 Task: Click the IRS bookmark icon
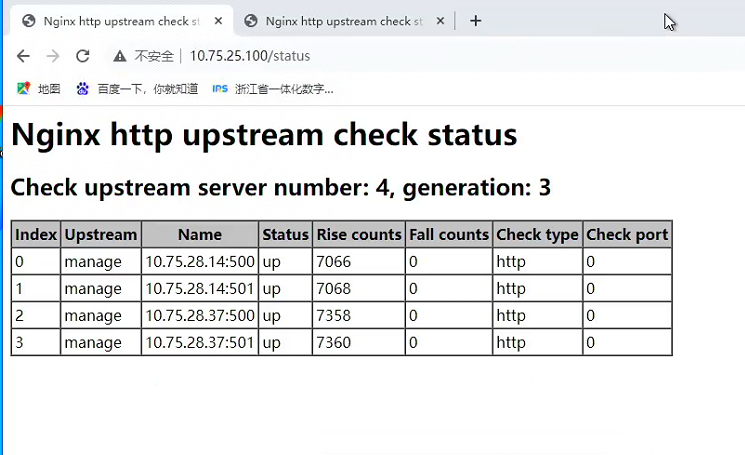tap(220, 88)
